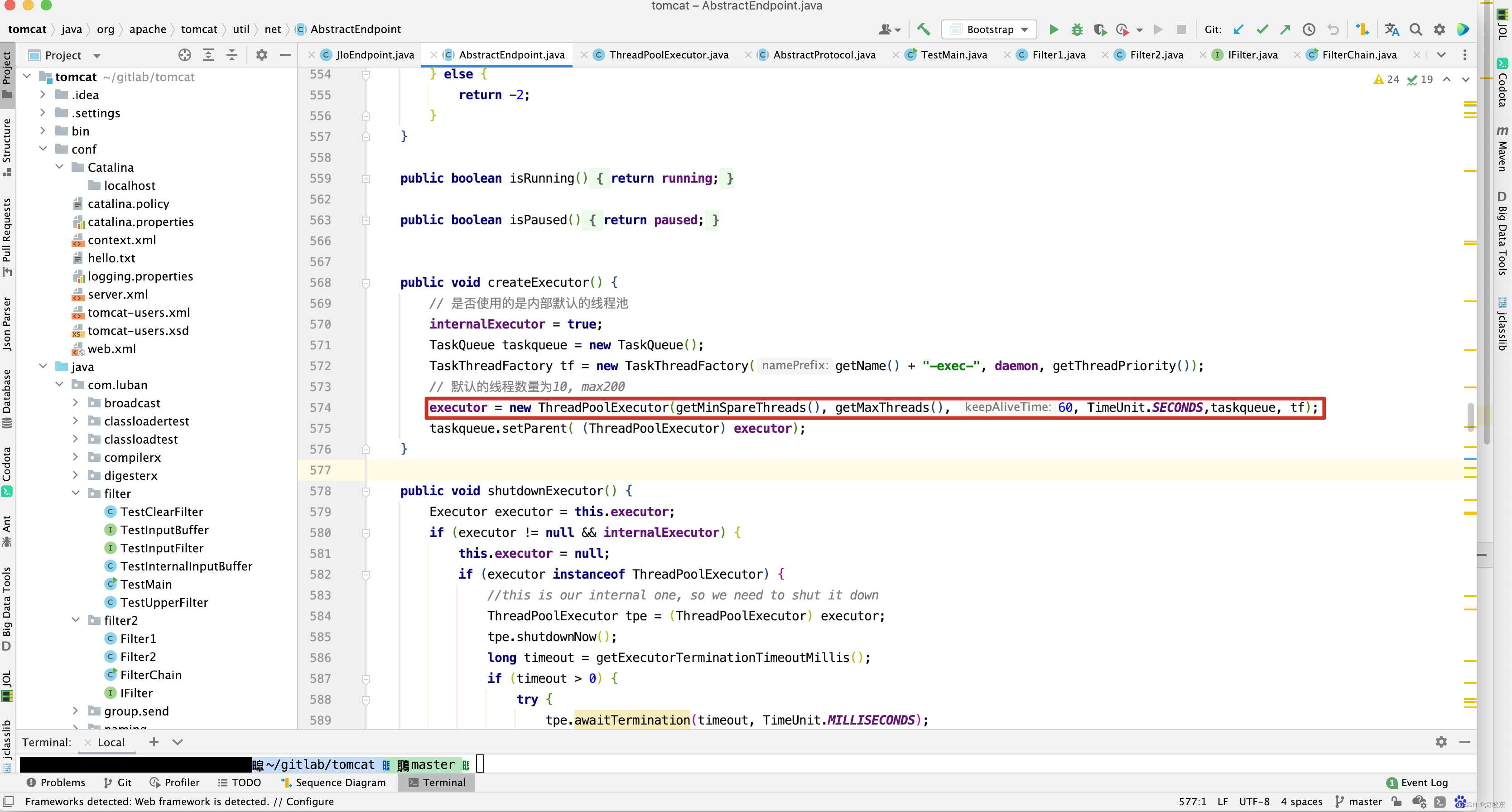Open the Event Log

click(1417, 783)
